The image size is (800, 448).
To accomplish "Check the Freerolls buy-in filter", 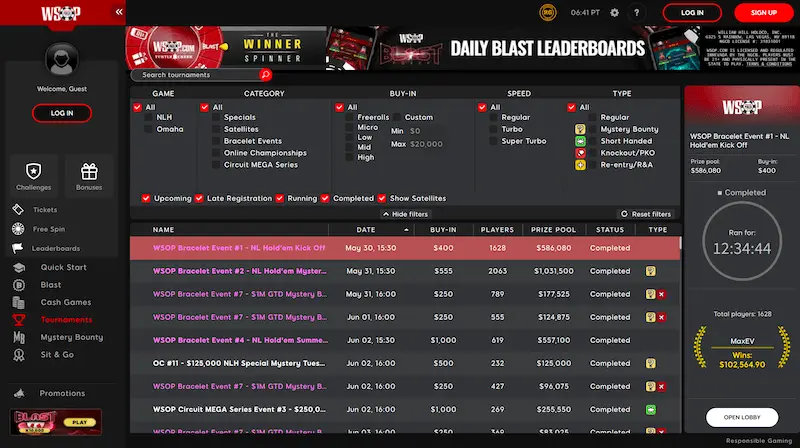I will (x=349, y=117).
